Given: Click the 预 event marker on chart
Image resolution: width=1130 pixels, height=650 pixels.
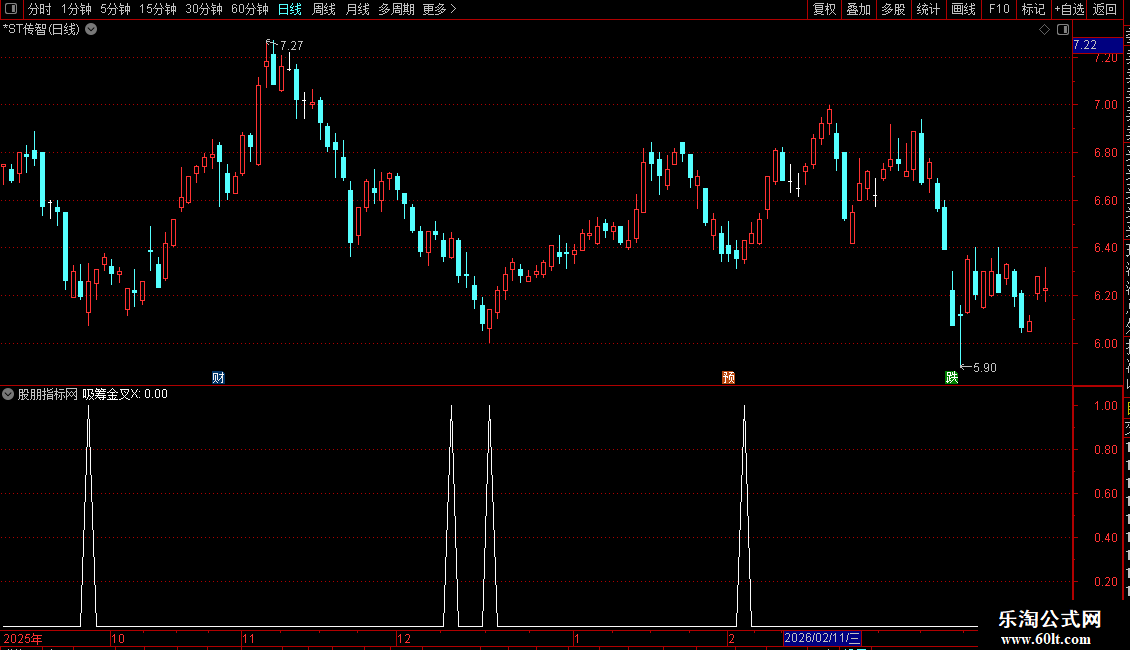Looking at the screenshot, I should click(x=729, y=378).
